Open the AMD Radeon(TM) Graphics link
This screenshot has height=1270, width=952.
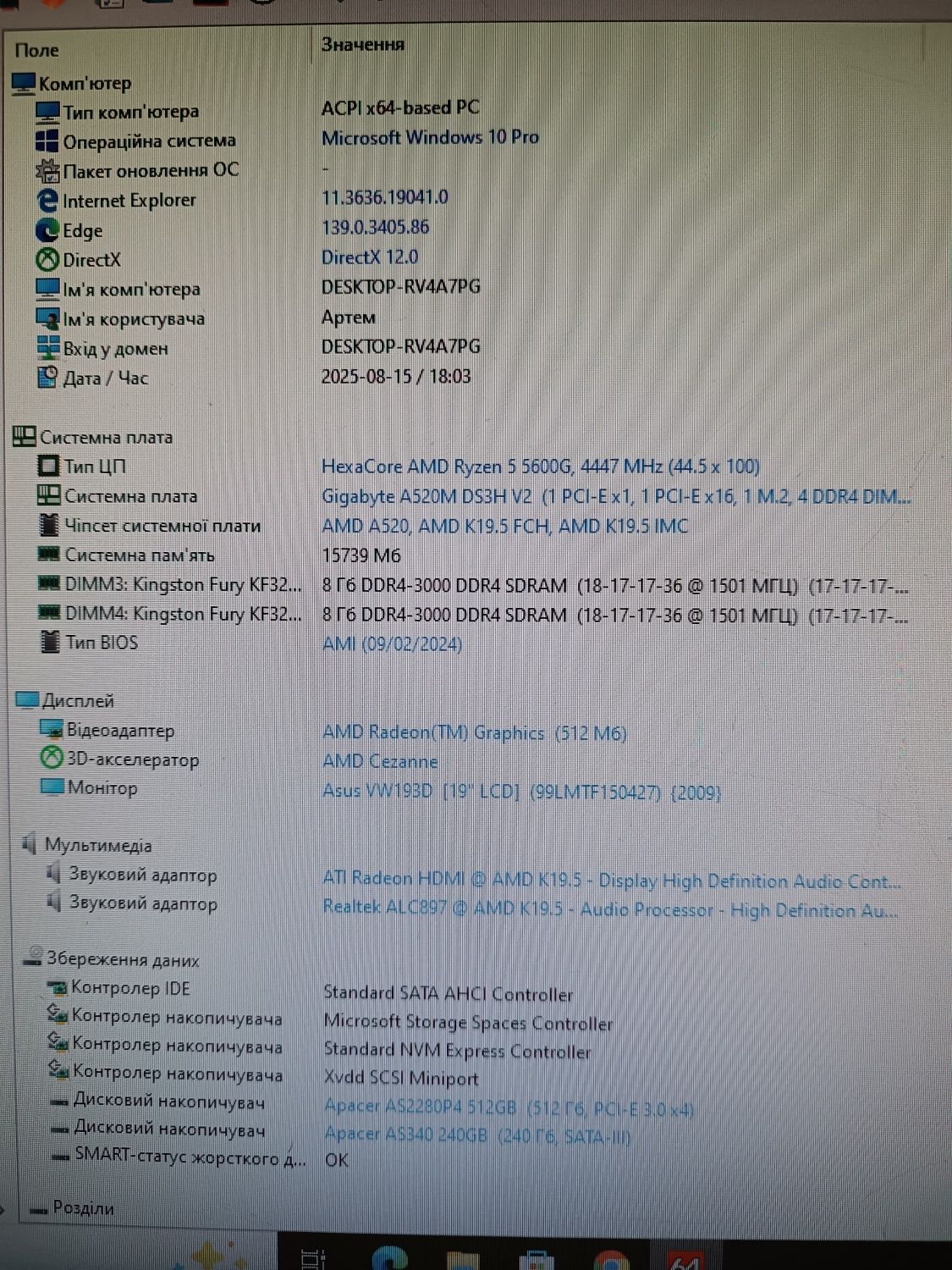coord(475,733)
